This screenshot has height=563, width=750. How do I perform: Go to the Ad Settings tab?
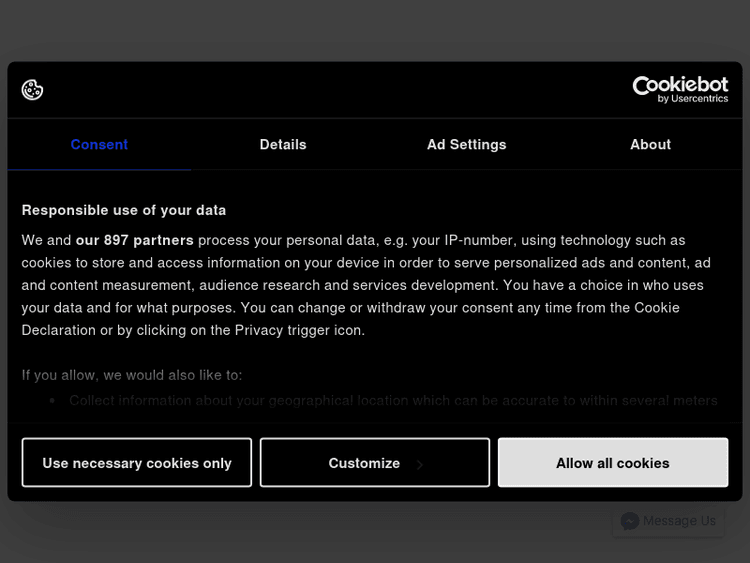[x=466, y=145]
